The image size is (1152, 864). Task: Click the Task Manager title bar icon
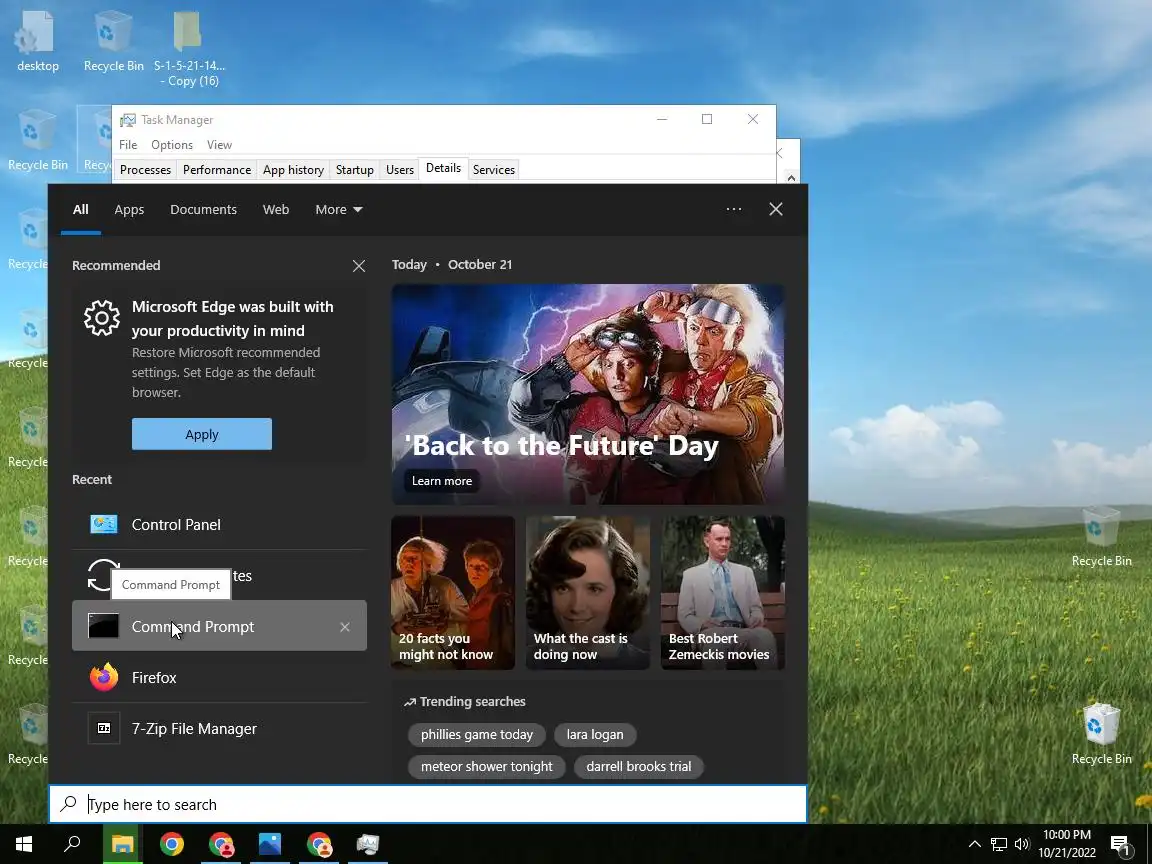pyautogui.click(x=128, y=120)
